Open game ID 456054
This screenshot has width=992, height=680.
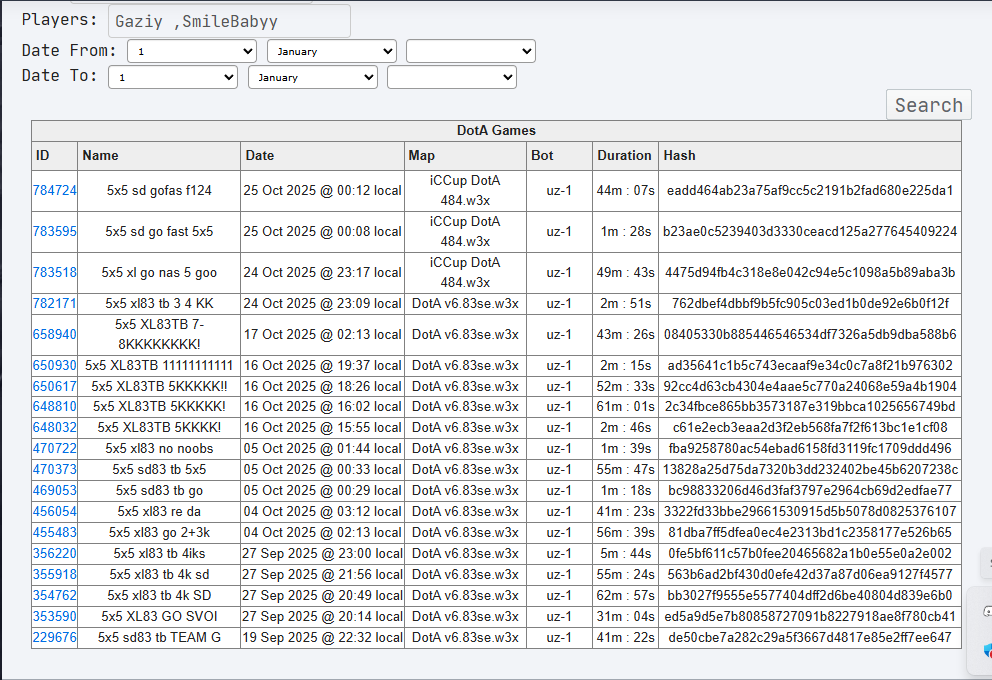[x=54, y=512]
